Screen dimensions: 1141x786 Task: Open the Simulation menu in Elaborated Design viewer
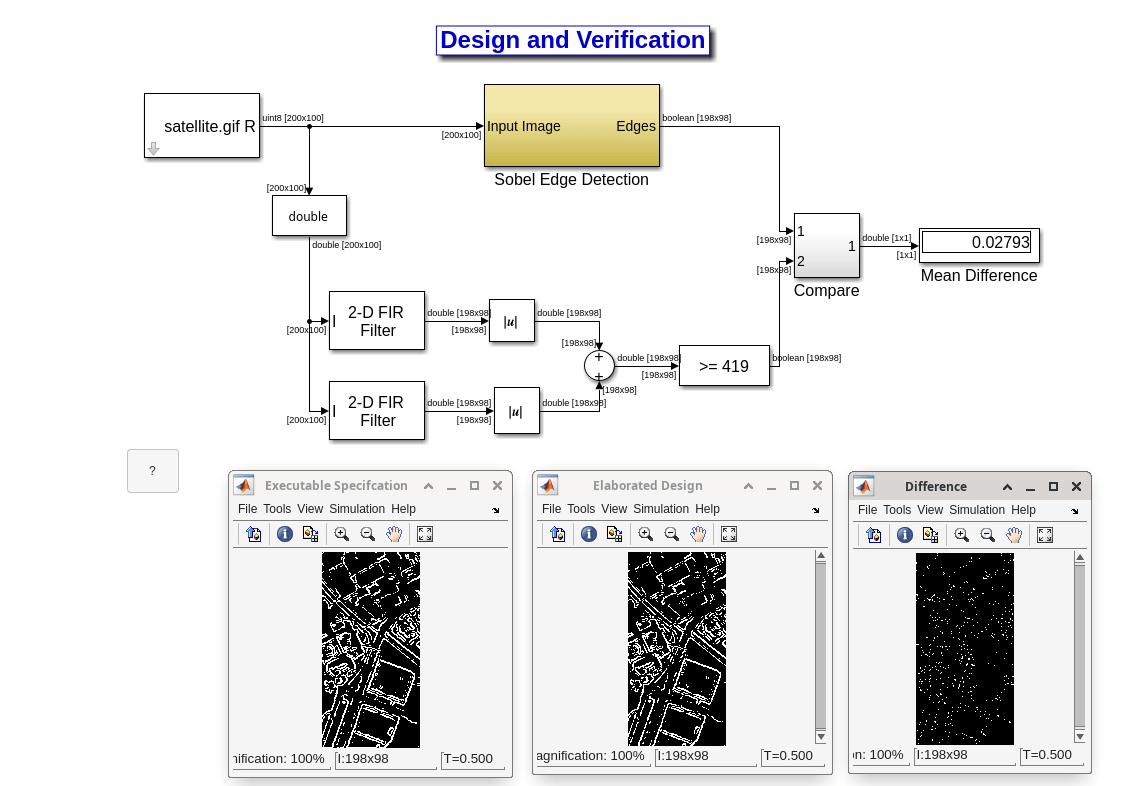click(x=660, y=508)
